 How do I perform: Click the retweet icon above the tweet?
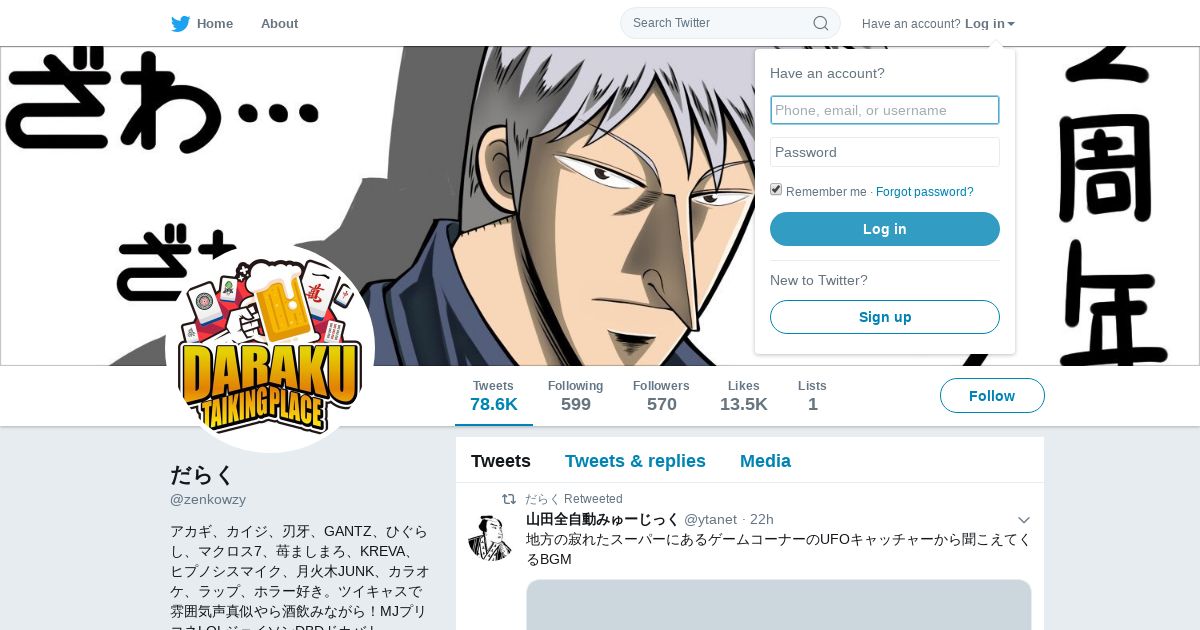click(x=509, y=499)
